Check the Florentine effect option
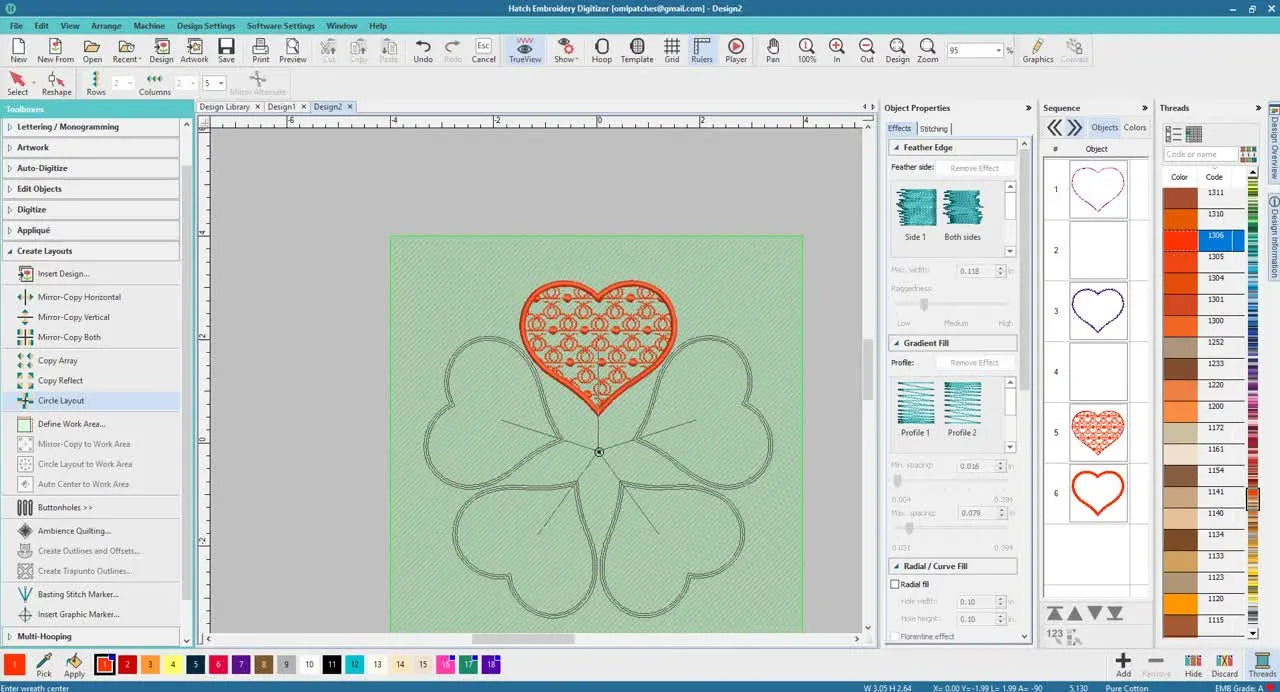The height and width of the screenshot is (692, 1280). (896, 636)
